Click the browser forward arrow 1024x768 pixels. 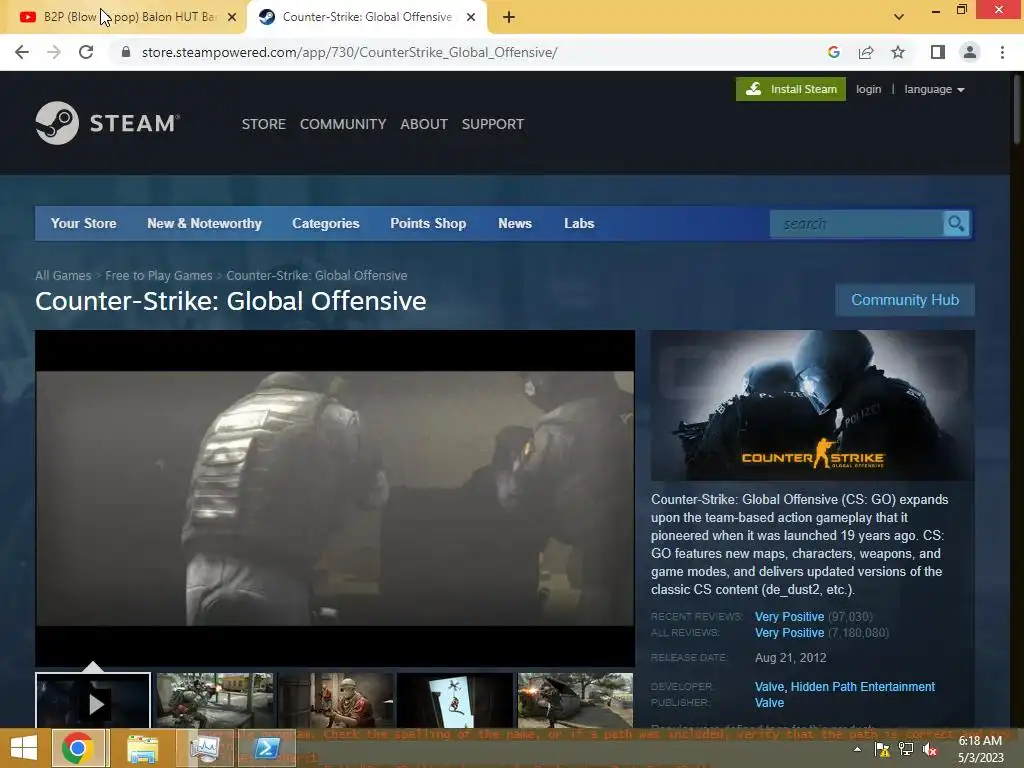pos(54,52)
